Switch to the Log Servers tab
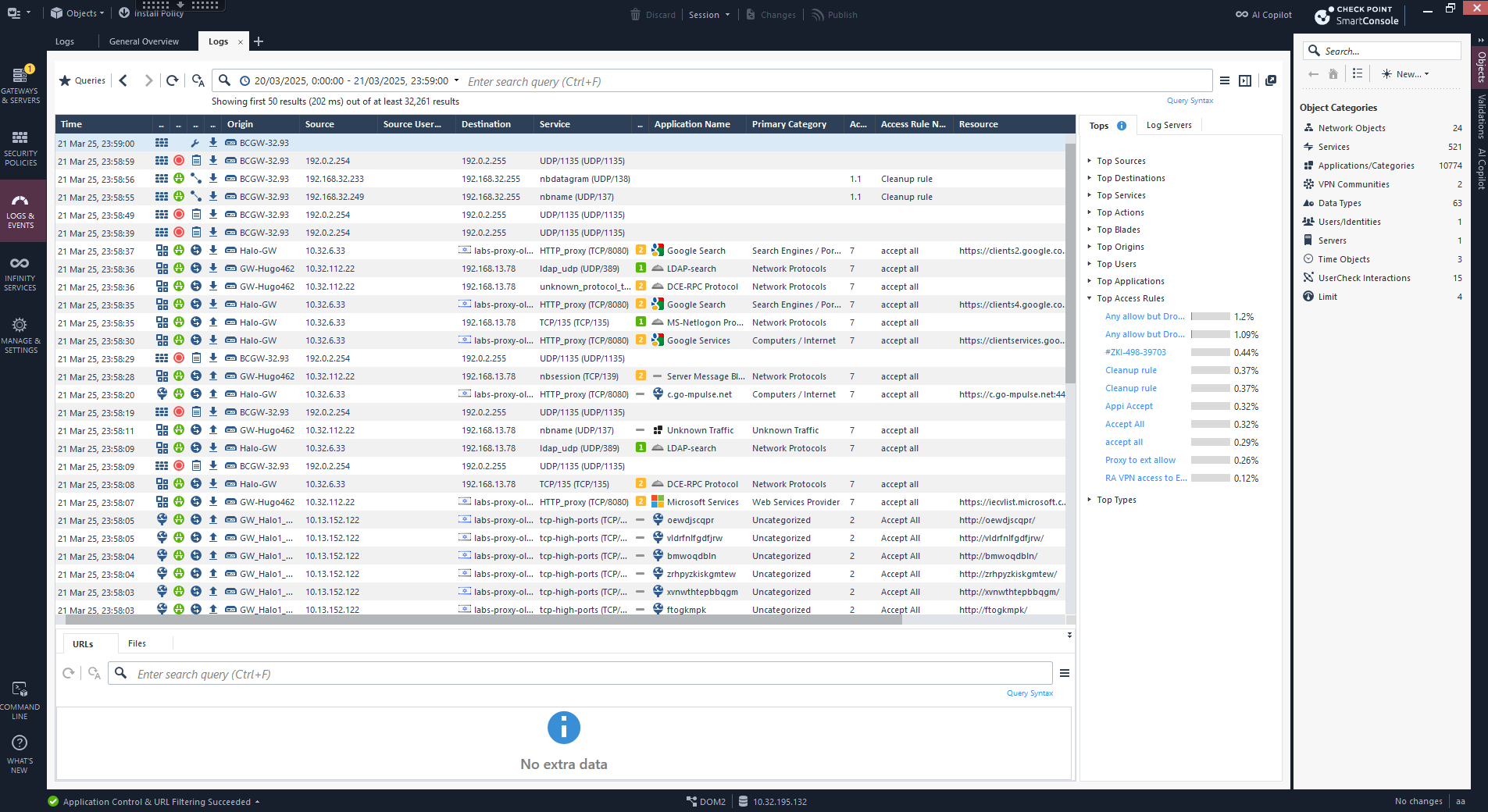This screenshot has width=1488, height=812. click(x=1169, y=125)
